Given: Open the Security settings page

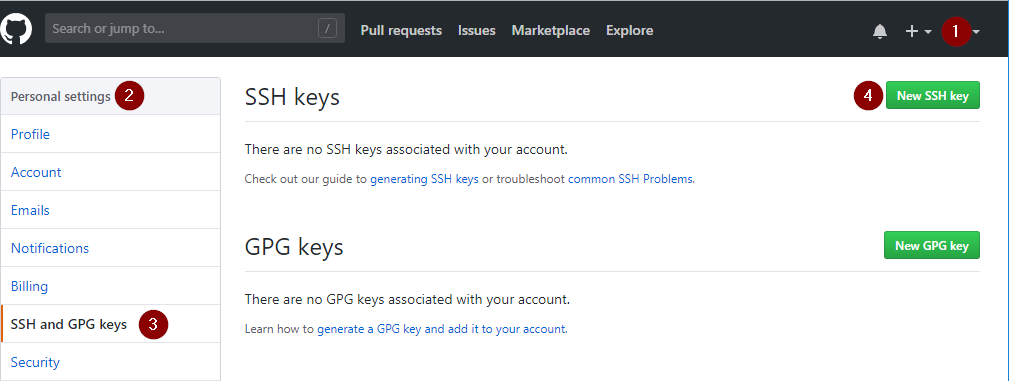Looking at the screenshot, I should coord(111,362).
